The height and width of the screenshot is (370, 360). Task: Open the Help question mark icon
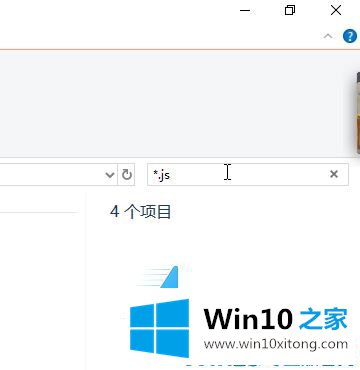(x=350, y=36)
